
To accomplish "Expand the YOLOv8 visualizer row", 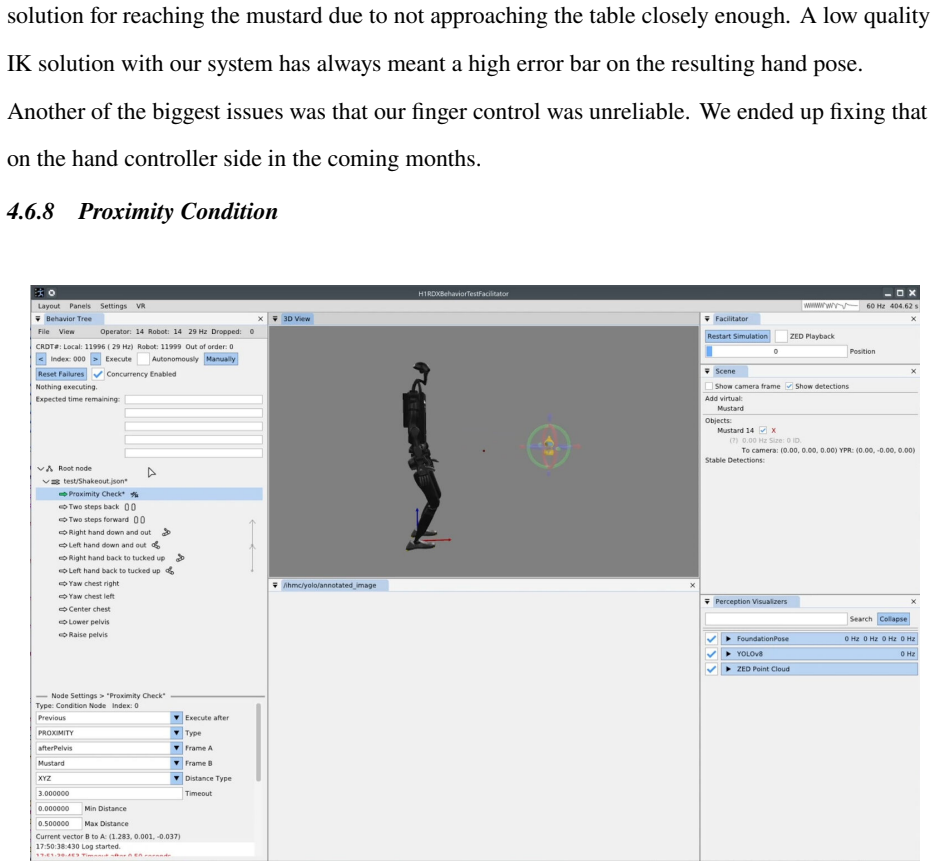I will pos(728,654).
